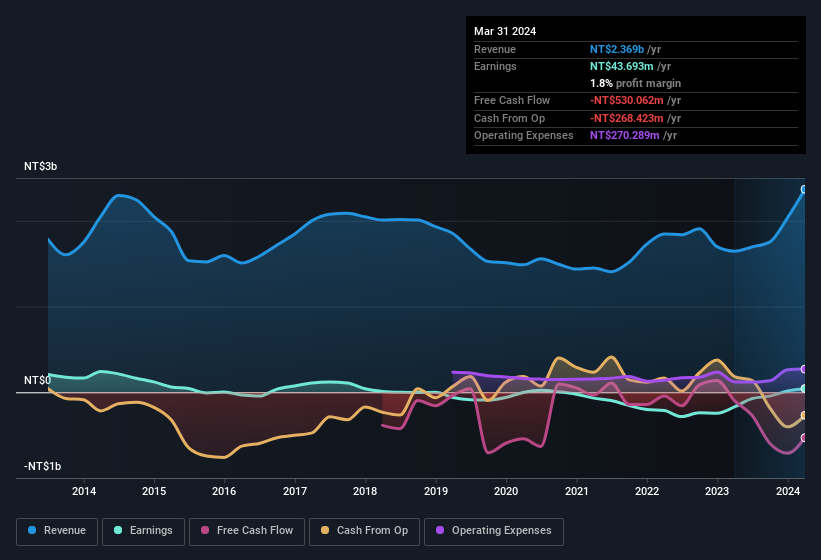Click the Cash From Op endpoint marker

[x=804, y=416]
